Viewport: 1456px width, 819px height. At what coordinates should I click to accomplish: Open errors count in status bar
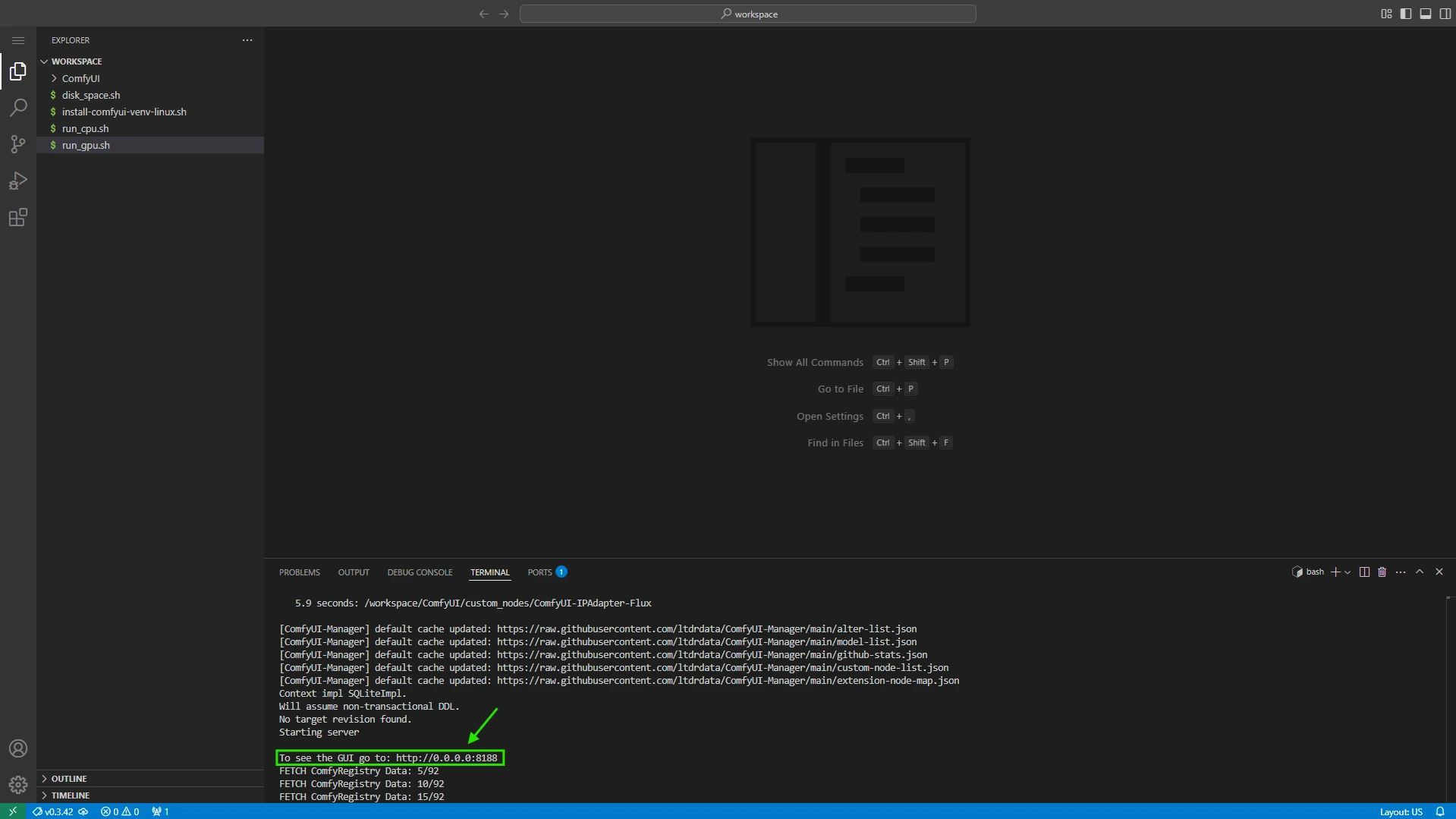pyautogui.click(x=110, y=811)
